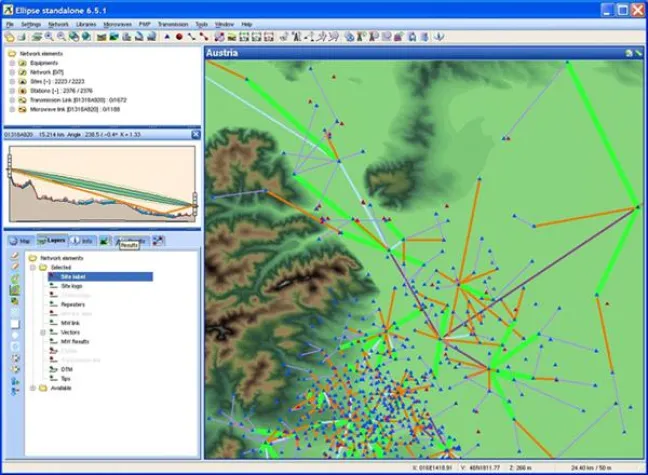Click the zoom in magnifier toolbar icon
648x475 pixels.
tap(49, 37)
